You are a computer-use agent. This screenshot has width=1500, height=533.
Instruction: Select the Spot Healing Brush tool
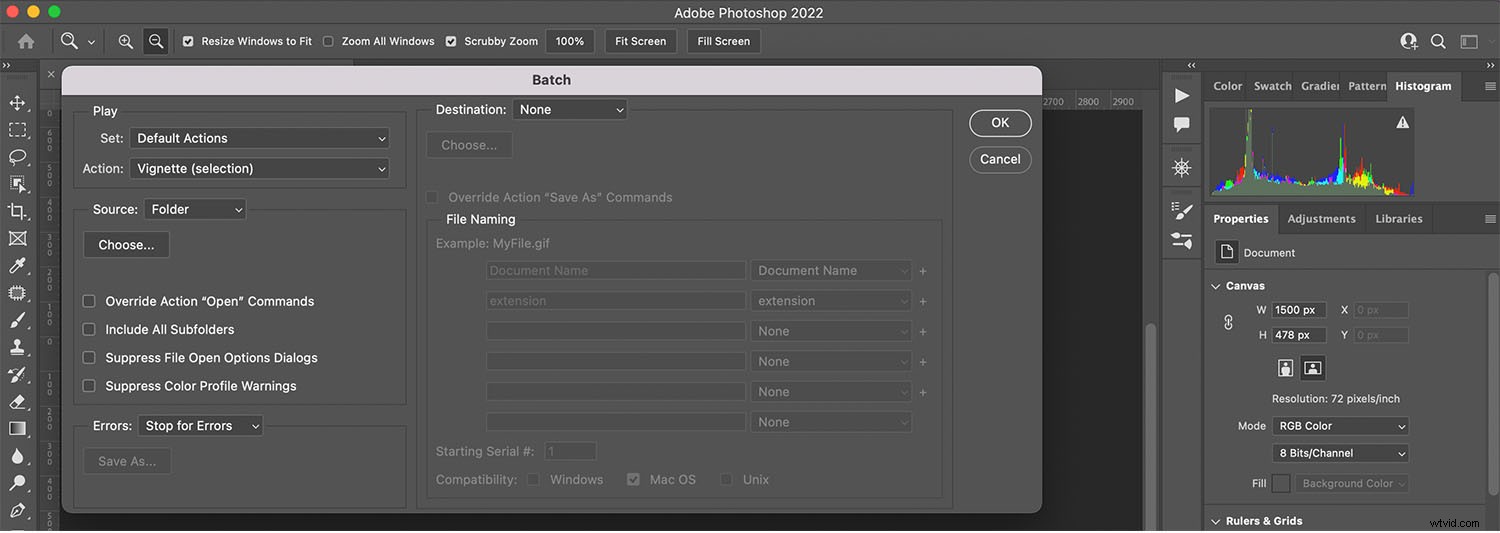[x=17, y=293]
